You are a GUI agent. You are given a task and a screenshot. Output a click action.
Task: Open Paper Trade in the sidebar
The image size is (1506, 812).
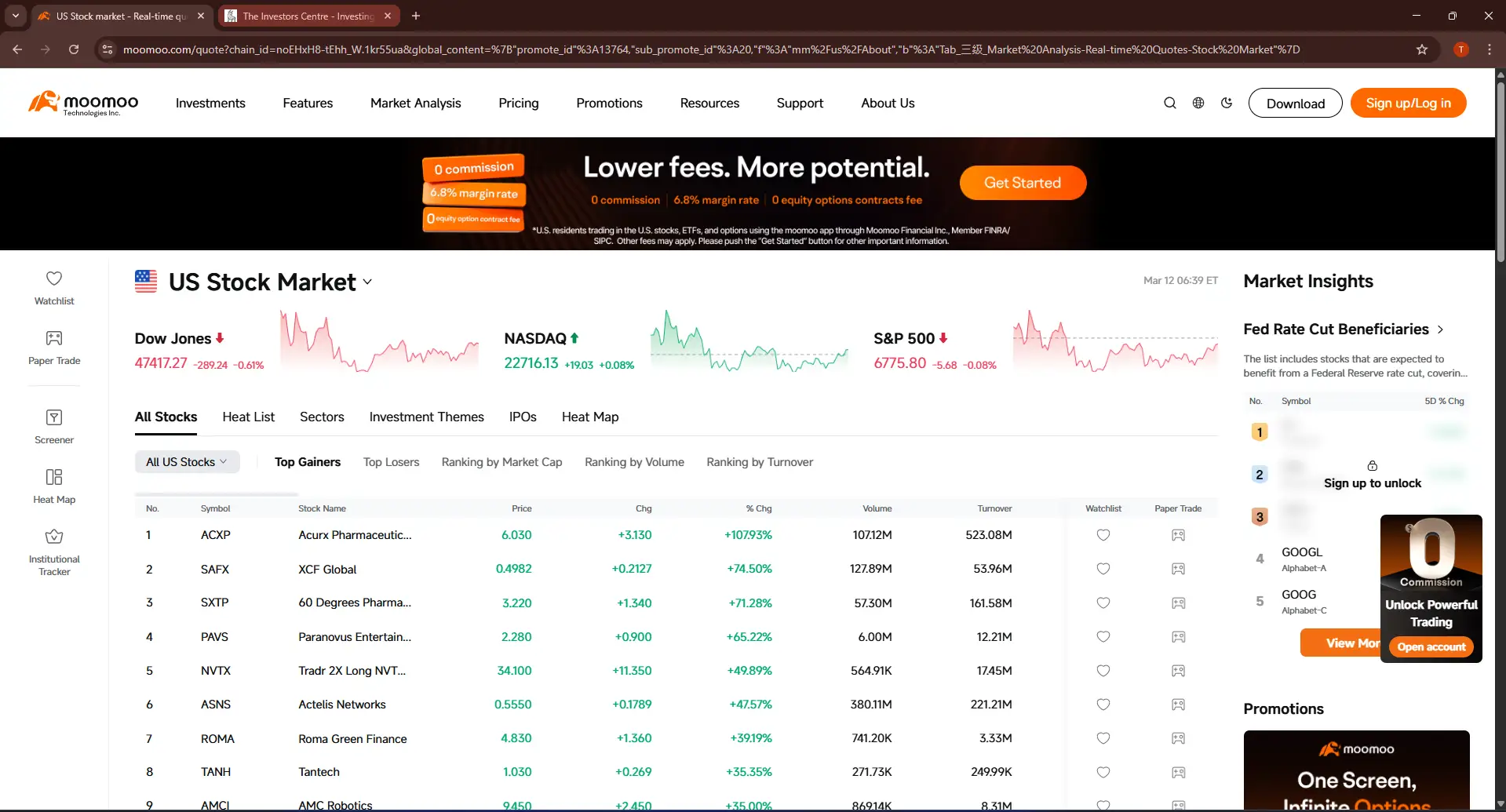pyautogui.click(x=54, y=348)
